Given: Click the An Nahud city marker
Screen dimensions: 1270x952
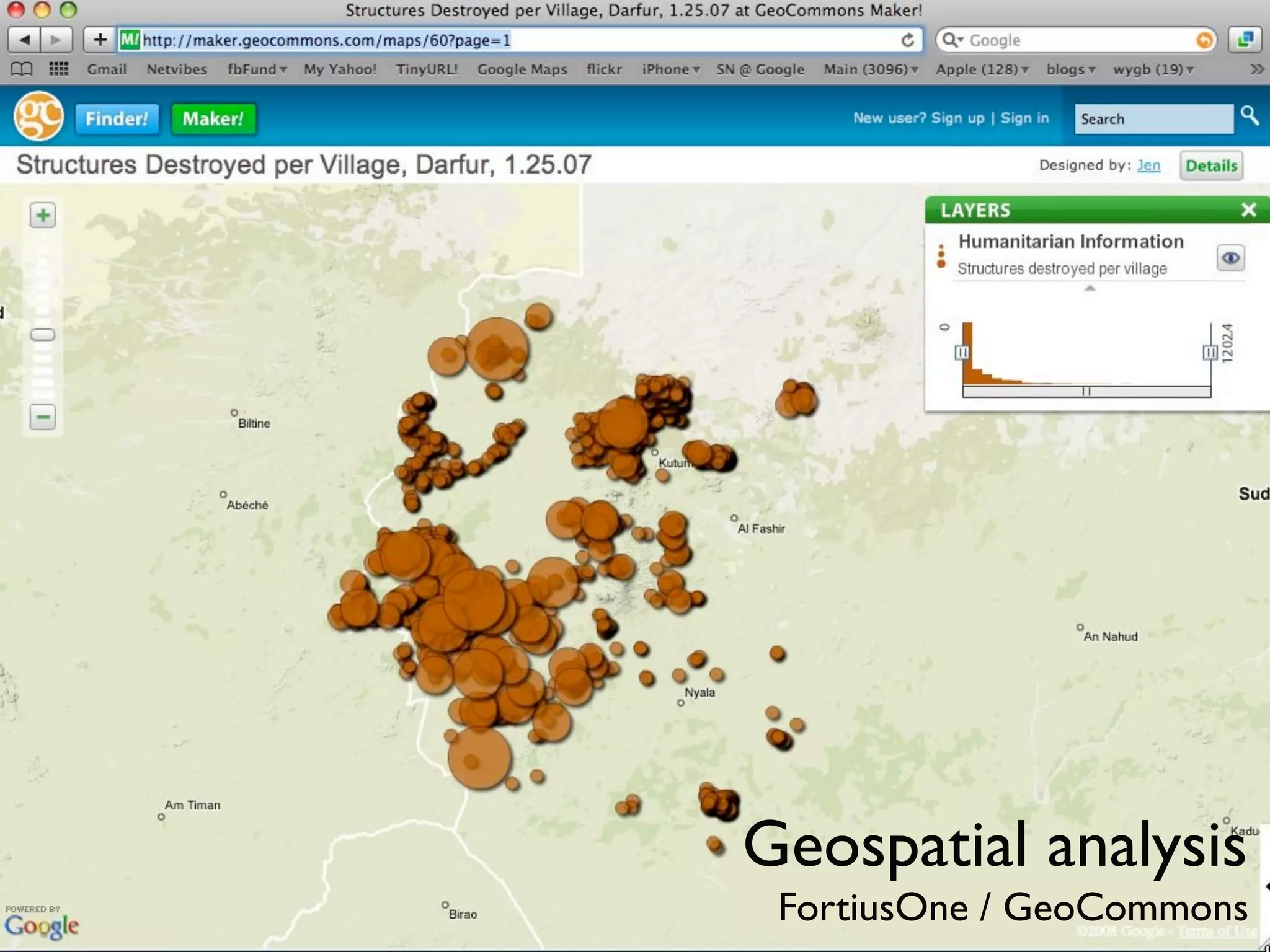Looking at the screenshot, I should (1080, 627).
